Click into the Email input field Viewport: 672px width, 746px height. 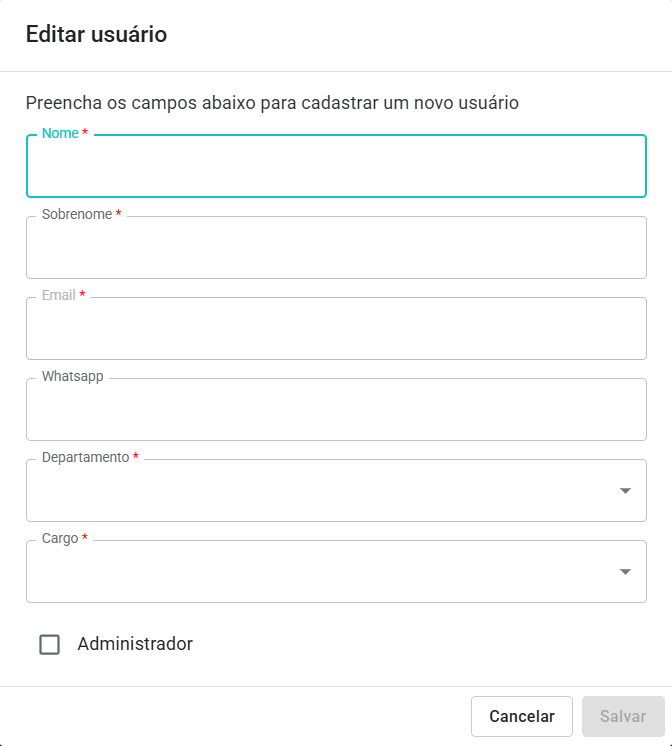336,330
